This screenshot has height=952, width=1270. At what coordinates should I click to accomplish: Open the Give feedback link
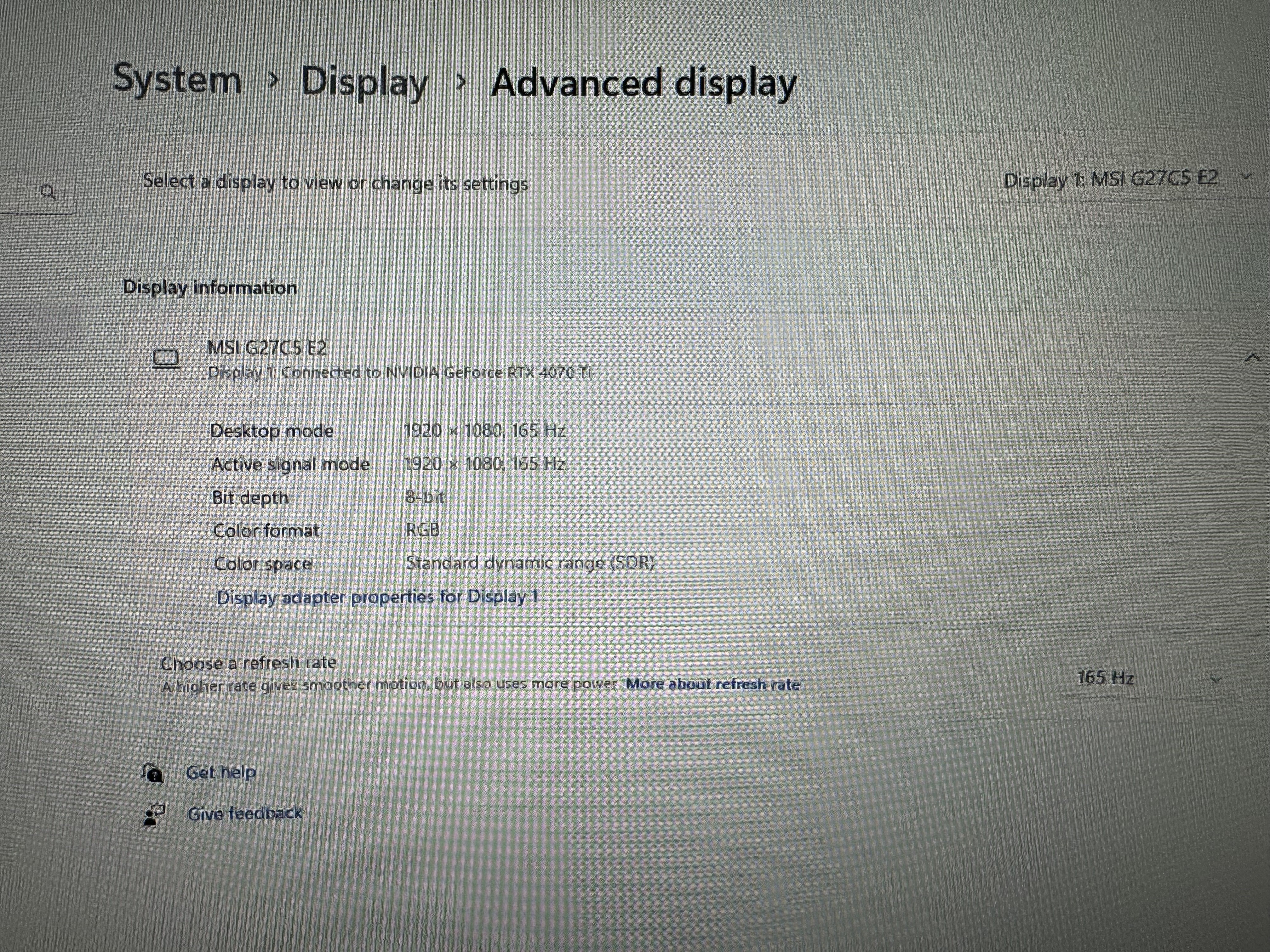pyautogui.click(x=245, y=813)
